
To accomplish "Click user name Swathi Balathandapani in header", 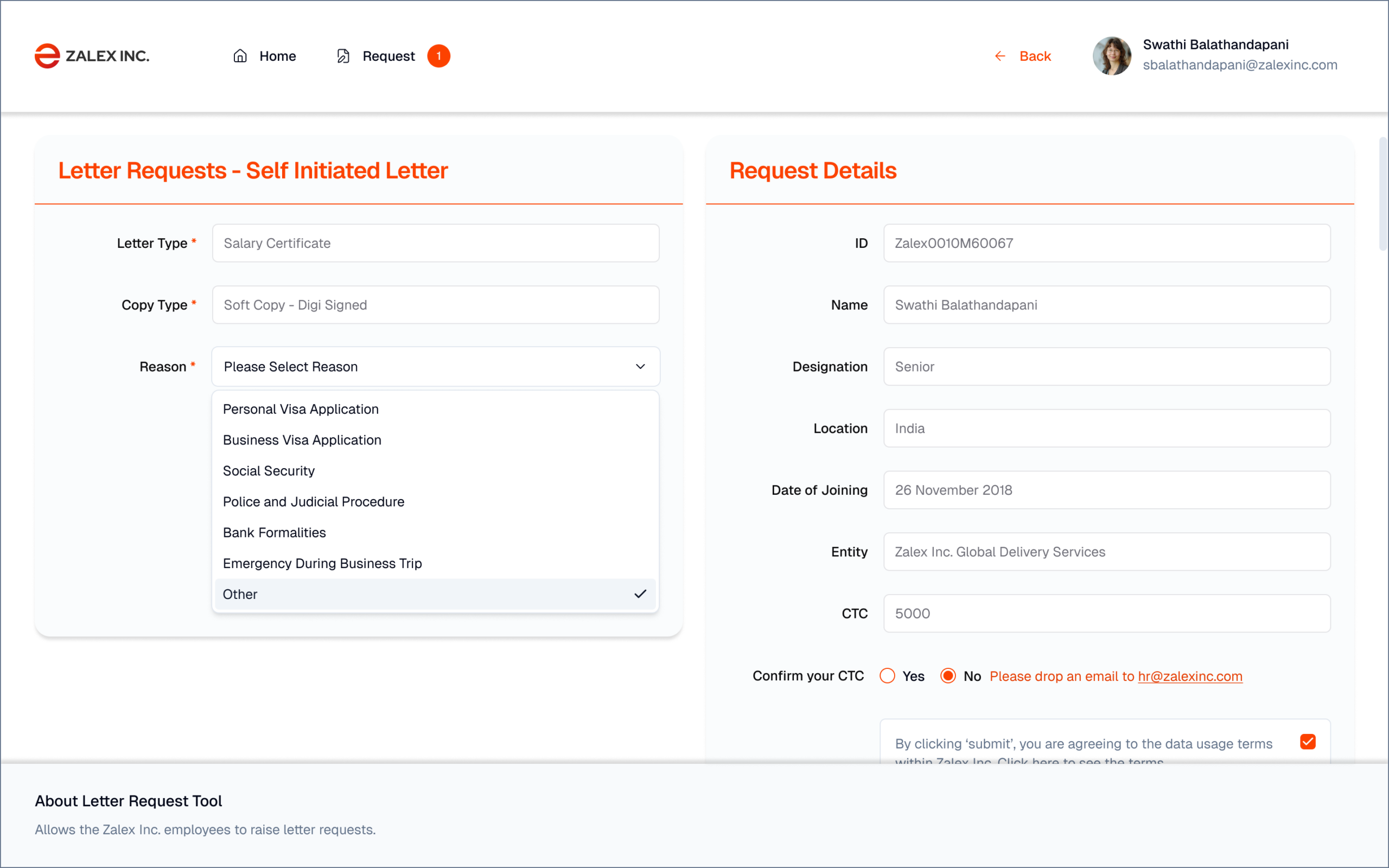I will (x=1215, y=45).
